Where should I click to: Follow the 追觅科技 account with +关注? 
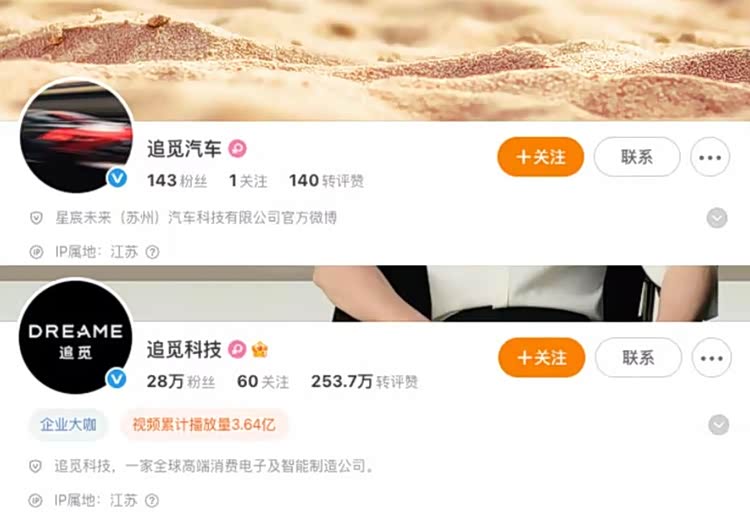click(541, 358)
